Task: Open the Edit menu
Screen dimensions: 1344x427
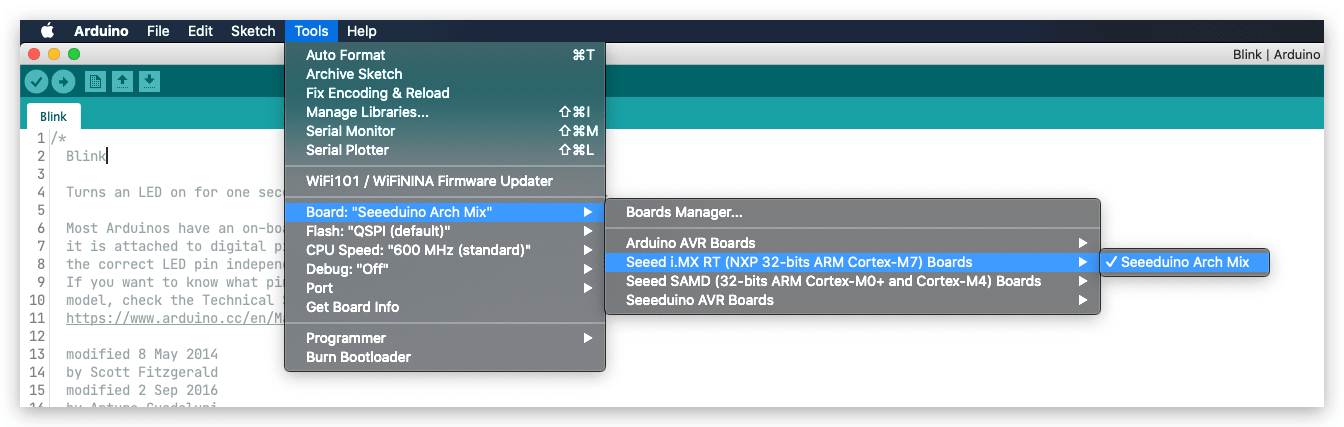Action: click(200, 31)
